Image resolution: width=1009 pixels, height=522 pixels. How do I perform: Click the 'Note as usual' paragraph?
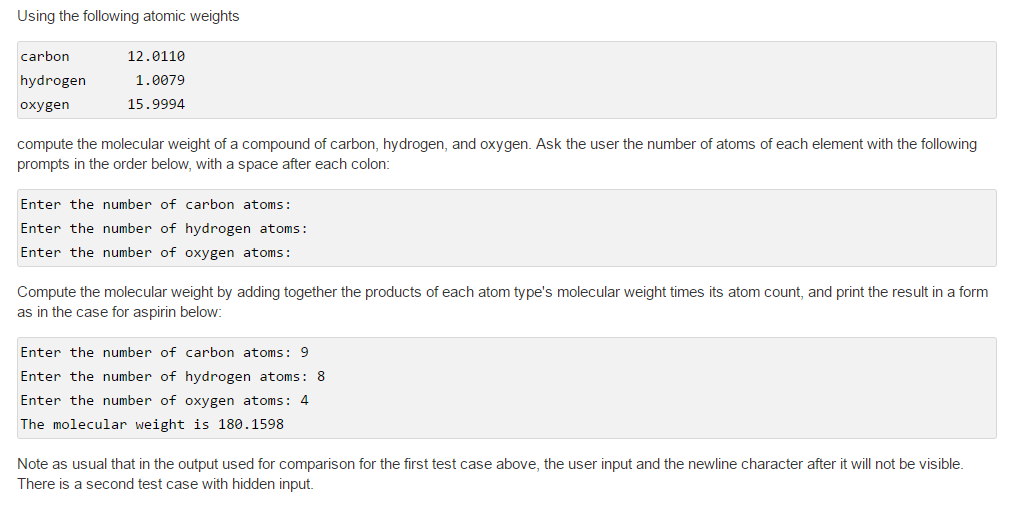(x=490, y=474)
